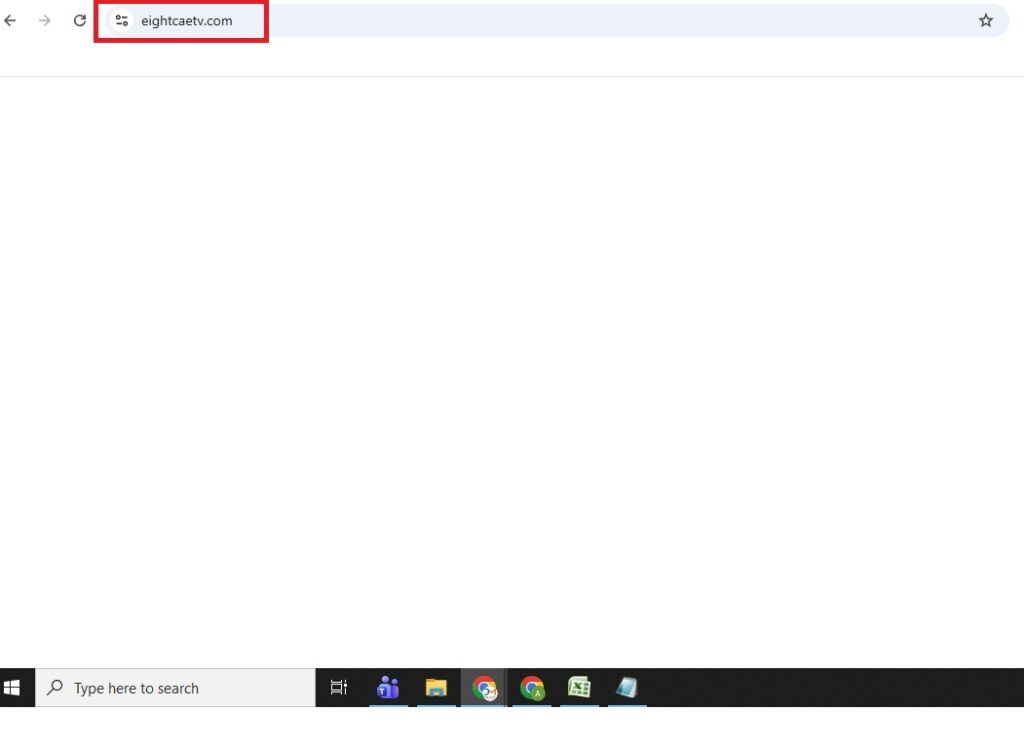This screenshot has height=748, width=1024.
Task: Click empty area of the address bar
Action: coord(600,20)
